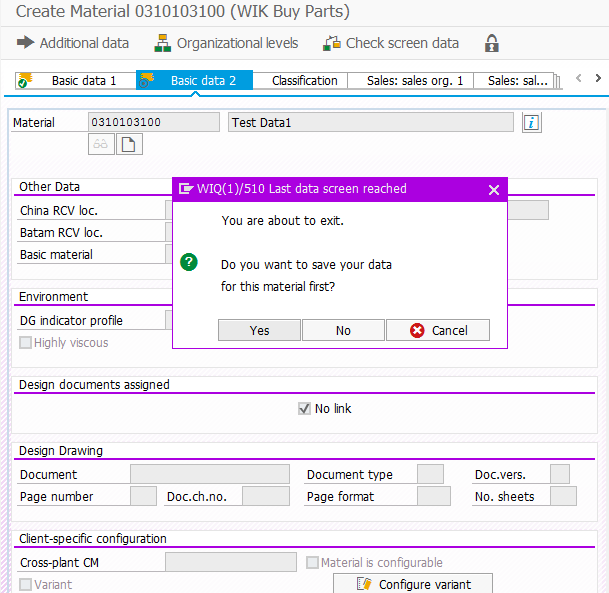The width and height of the screenshot is (609, 593).
Task: Toggle the Variant checkbox
Action: [25, 584]
